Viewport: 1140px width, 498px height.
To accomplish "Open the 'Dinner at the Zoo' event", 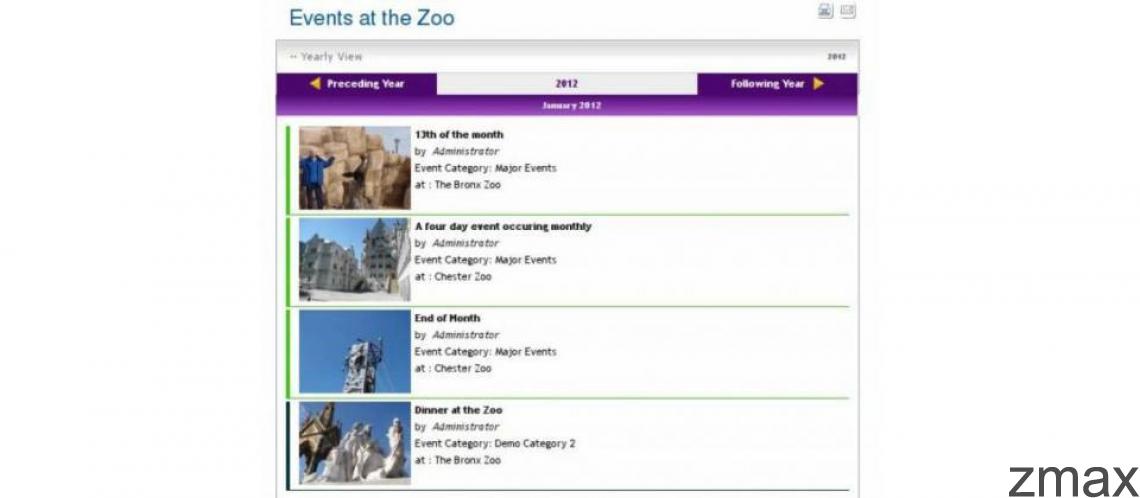I will click(458, 410).
